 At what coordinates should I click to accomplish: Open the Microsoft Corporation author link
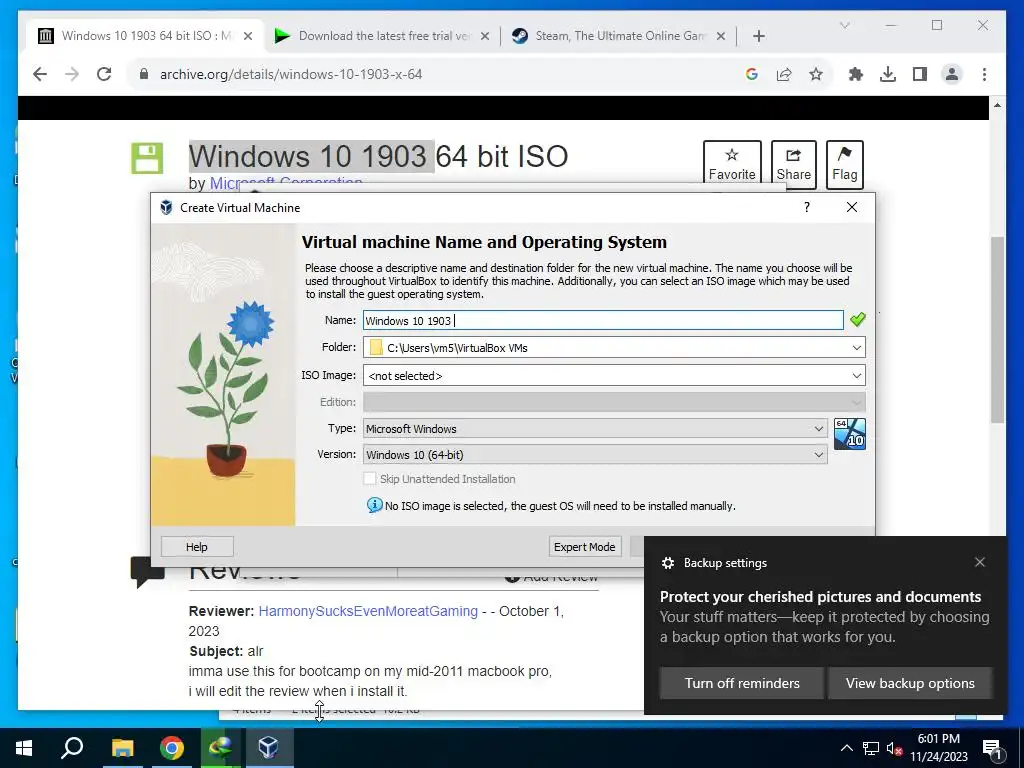tap(286, 183)
